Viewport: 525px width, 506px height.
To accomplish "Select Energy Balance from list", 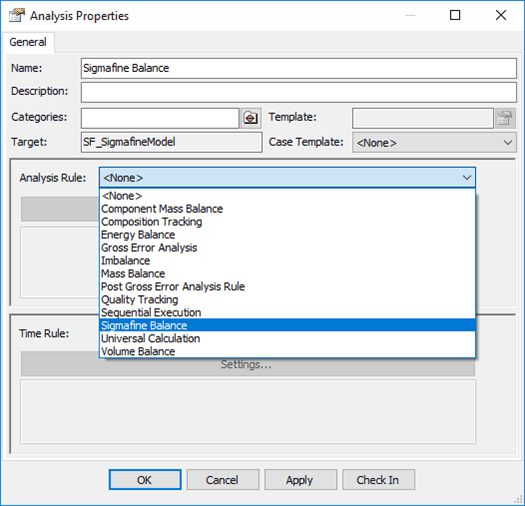I will click(x=287, y=235).
